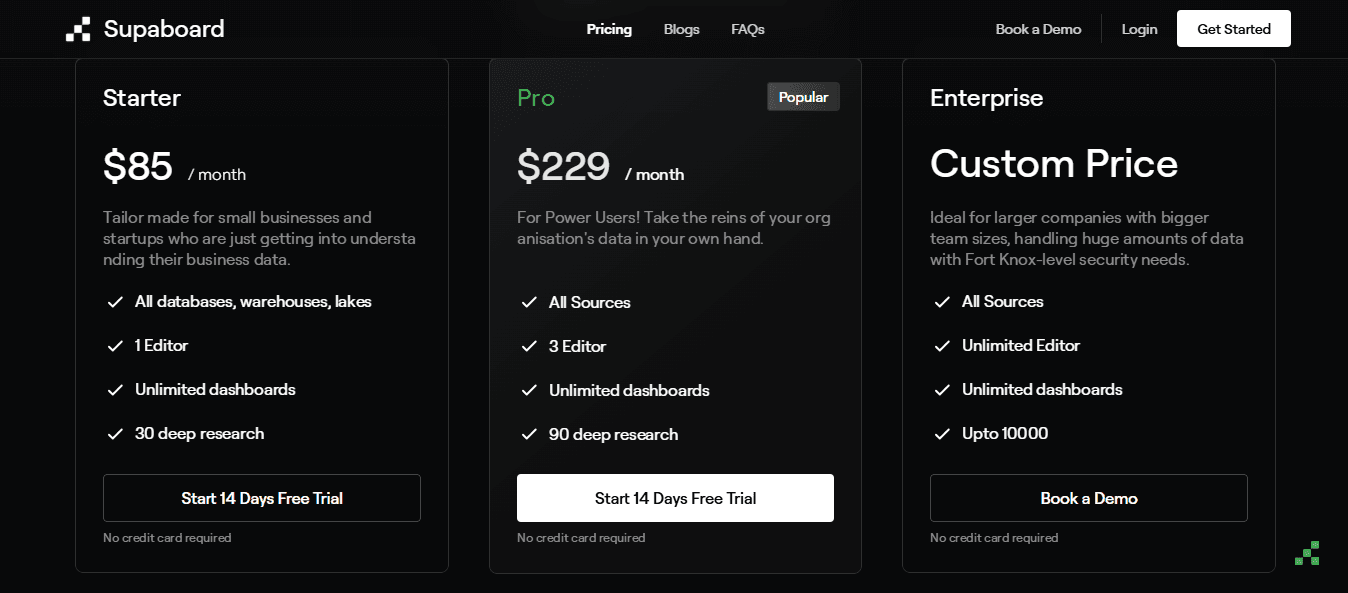Click the checkmark beside 'Unlimited dashboards' in Pro
Viewport: 1348px width, 593px height.
tap(529, 390)
